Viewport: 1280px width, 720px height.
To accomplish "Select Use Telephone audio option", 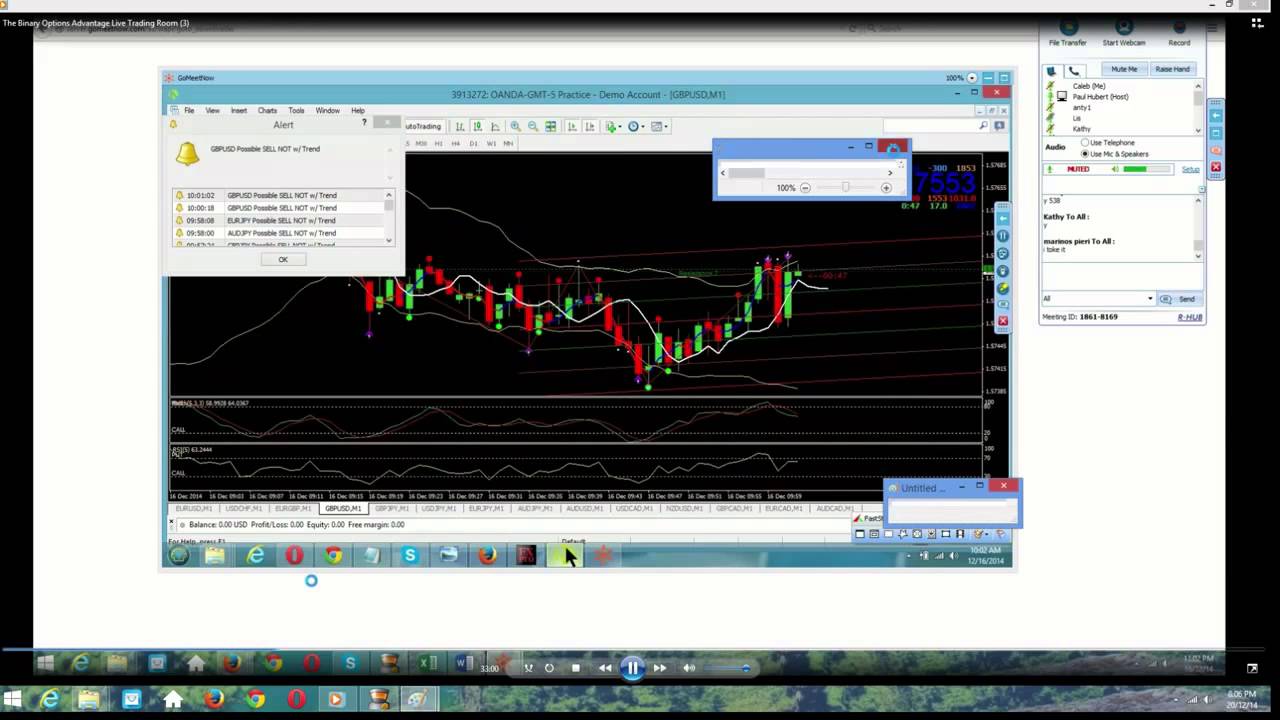I will pyautogui.click(x=1085, y=143).
